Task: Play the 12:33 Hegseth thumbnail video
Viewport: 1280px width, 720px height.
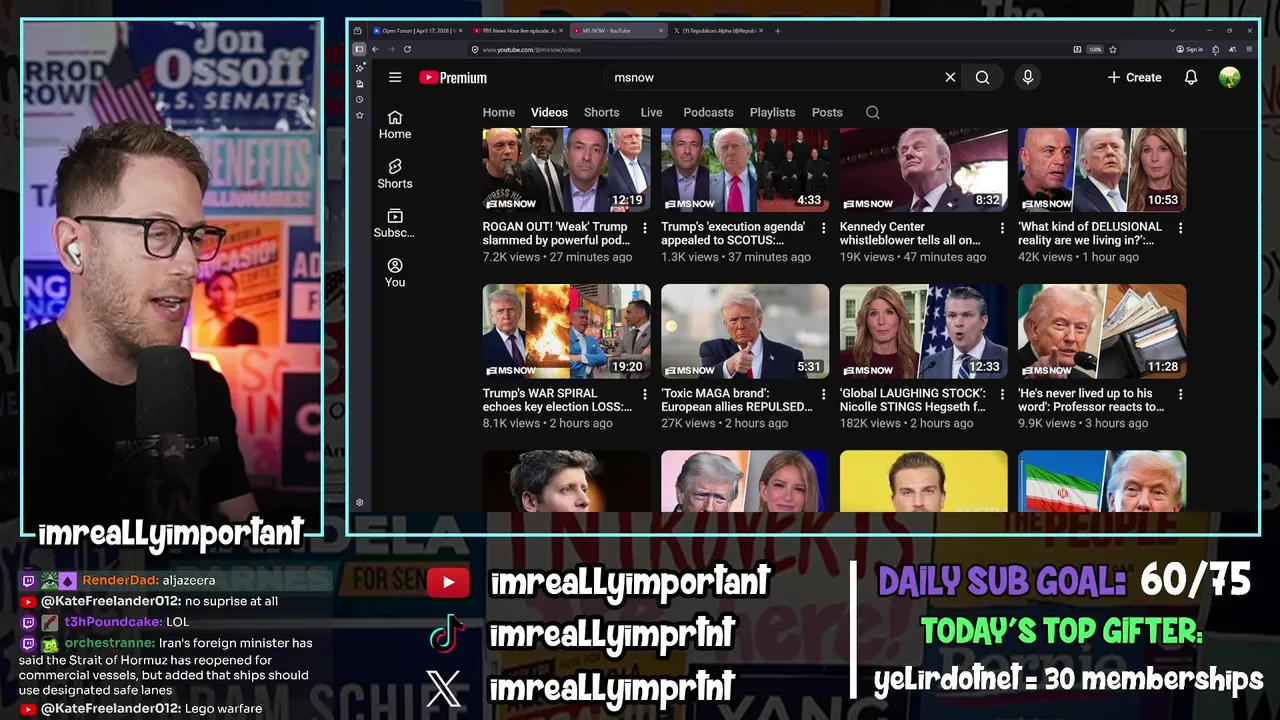Action: pos(923,331)
